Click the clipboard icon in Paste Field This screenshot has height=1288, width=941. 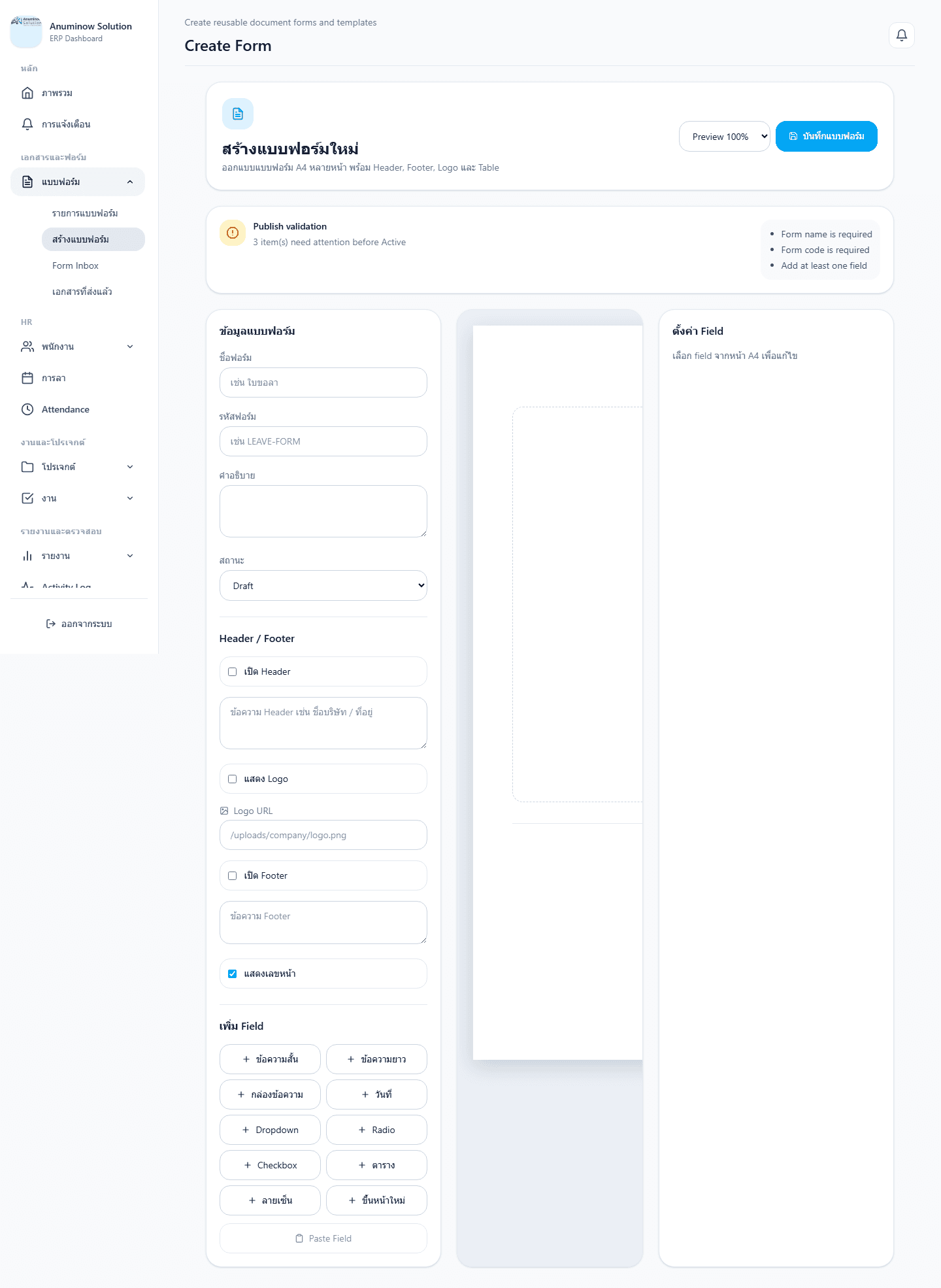299,1238
